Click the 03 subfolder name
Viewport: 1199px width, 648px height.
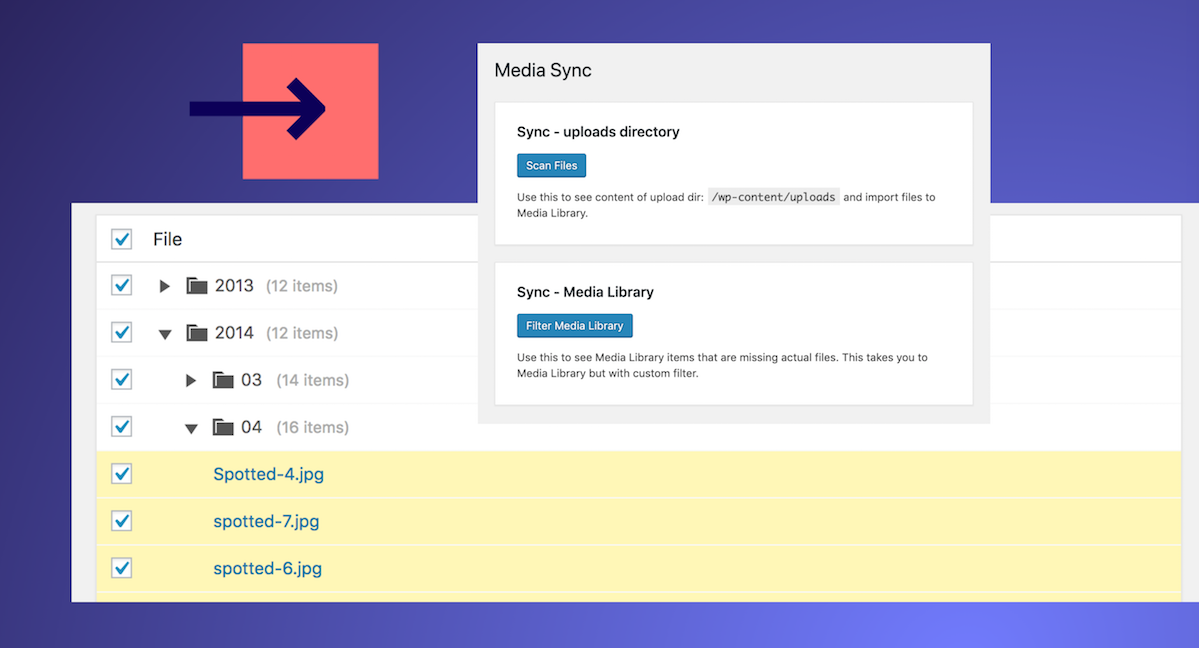coord(252,379)
